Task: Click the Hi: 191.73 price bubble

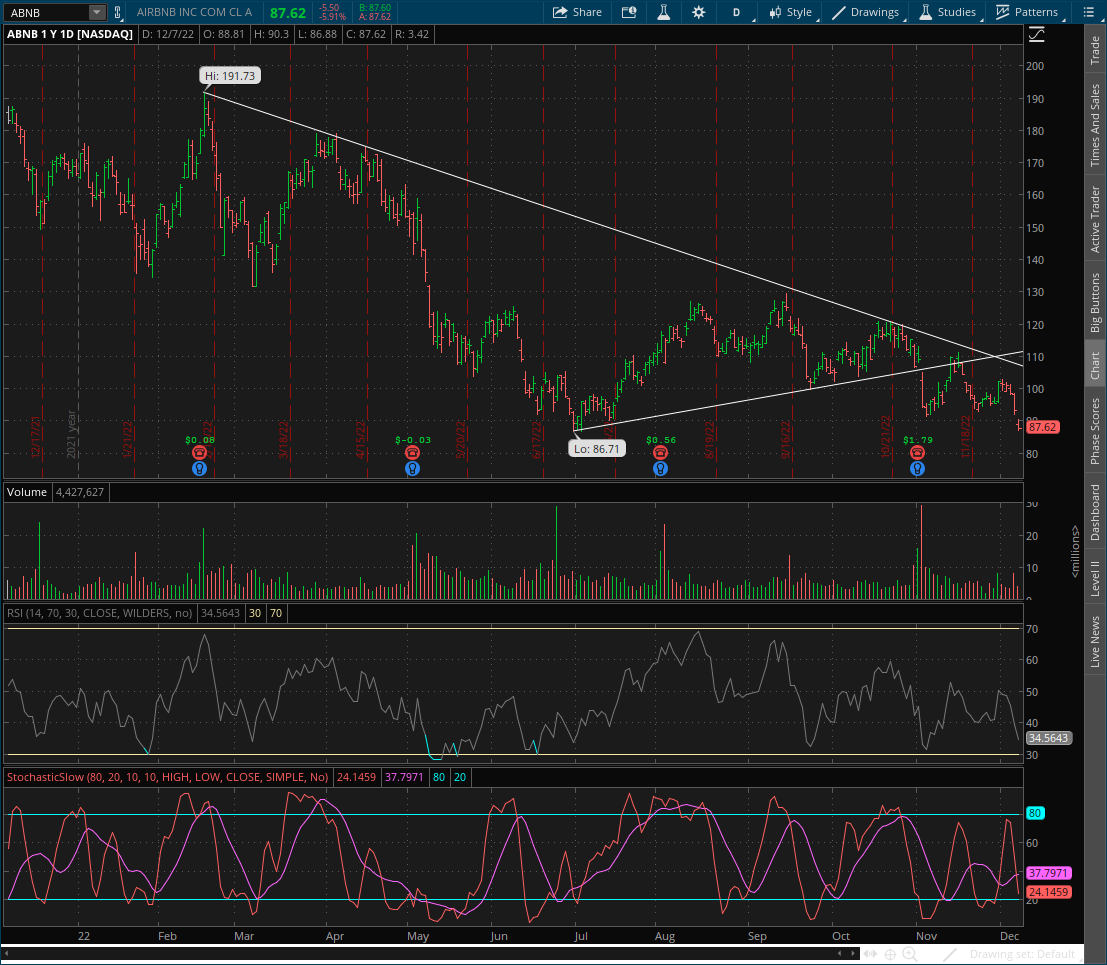Action: coord(229,76)
